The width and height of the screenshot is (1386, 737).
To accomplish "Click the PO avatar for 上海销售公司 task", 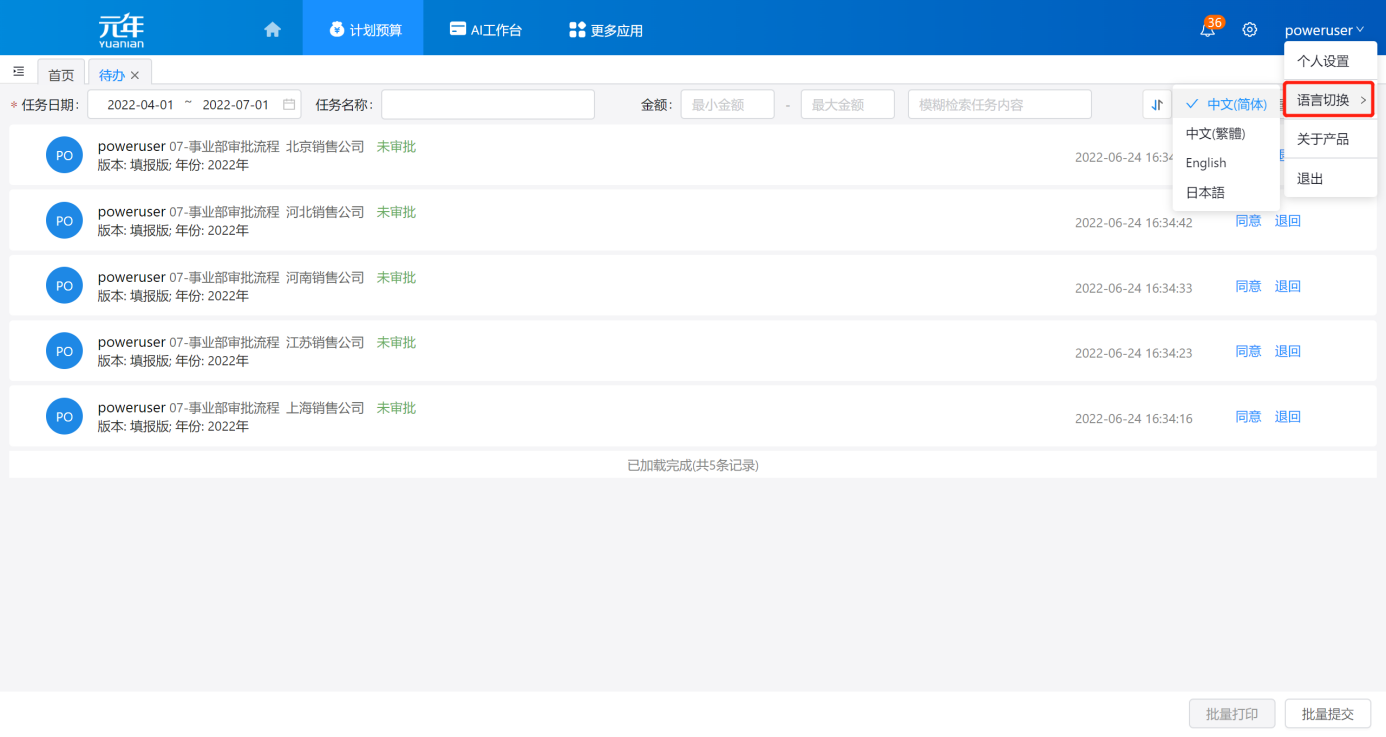I will click(x=64, y=416).
